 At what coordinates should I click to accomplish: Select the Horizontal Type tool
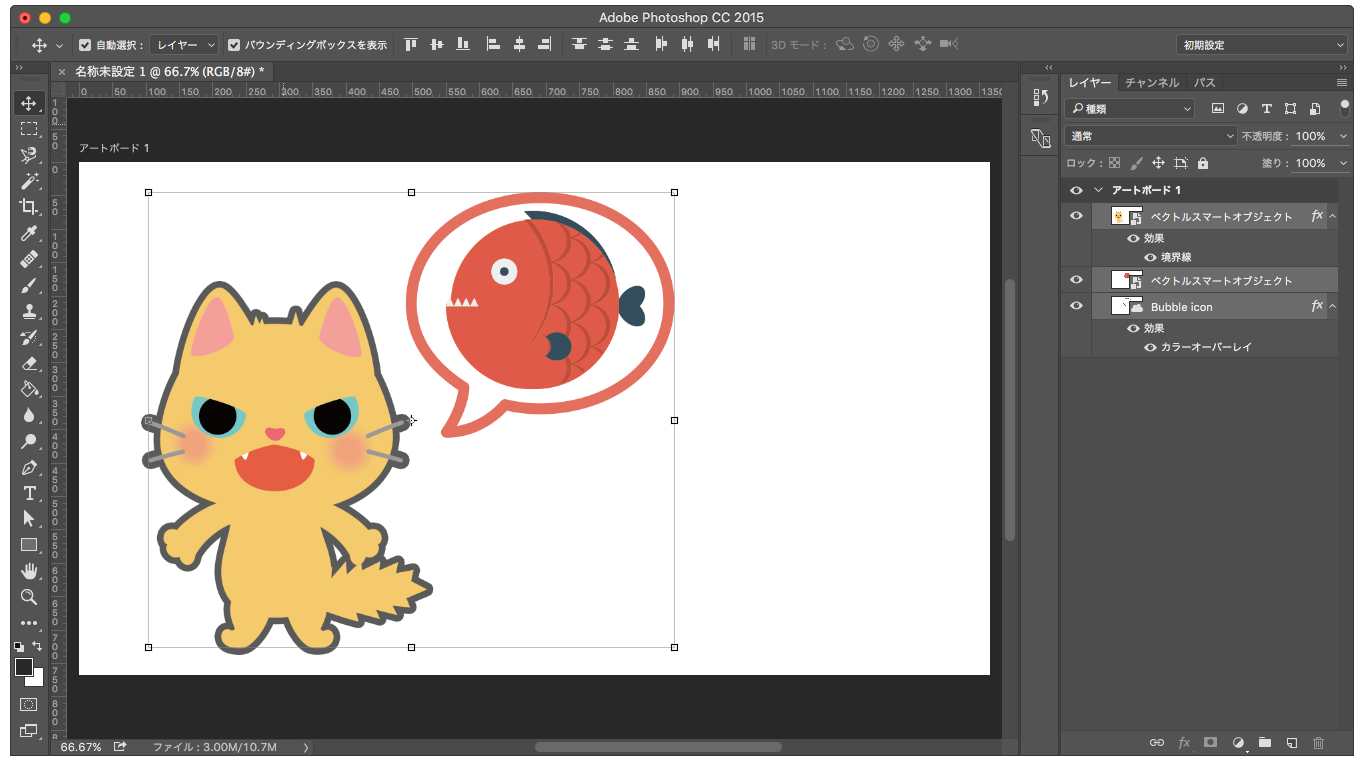click(28, 493)
